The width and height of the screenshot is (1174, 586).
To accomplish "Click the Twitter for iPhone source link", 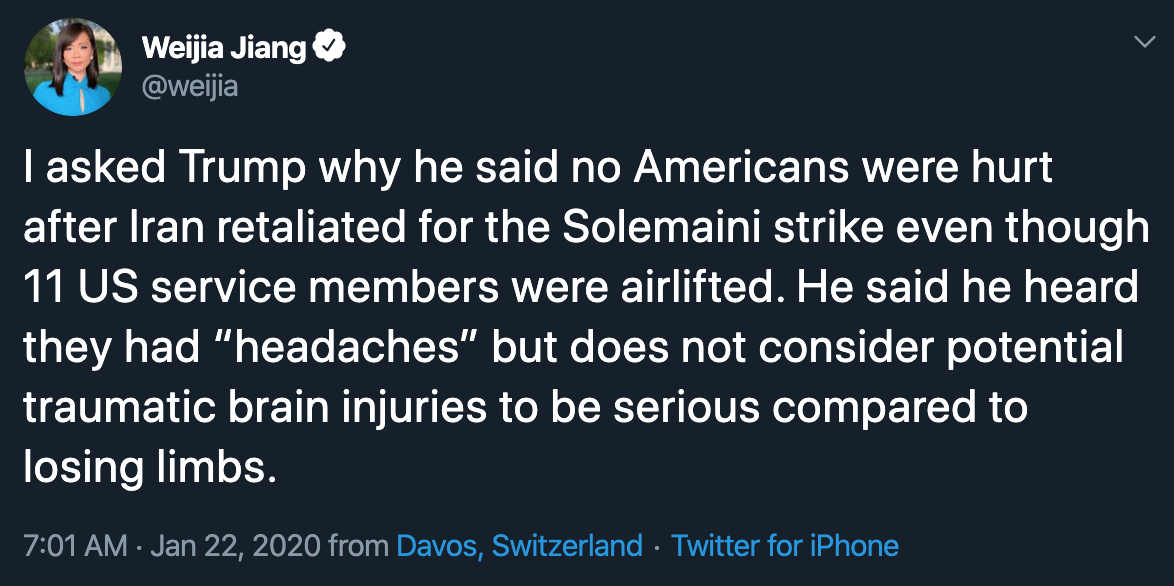I will point(785,546).
